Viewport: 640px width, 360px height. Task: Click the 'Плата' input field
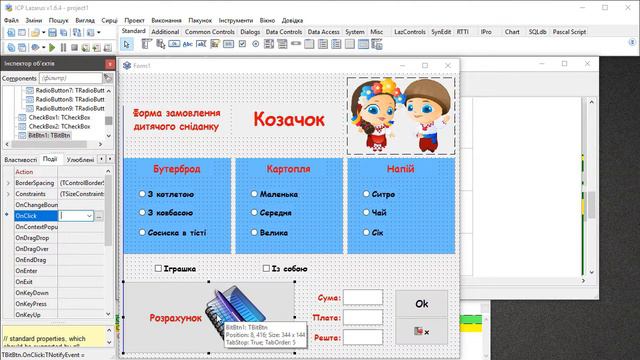coord(363,317)
